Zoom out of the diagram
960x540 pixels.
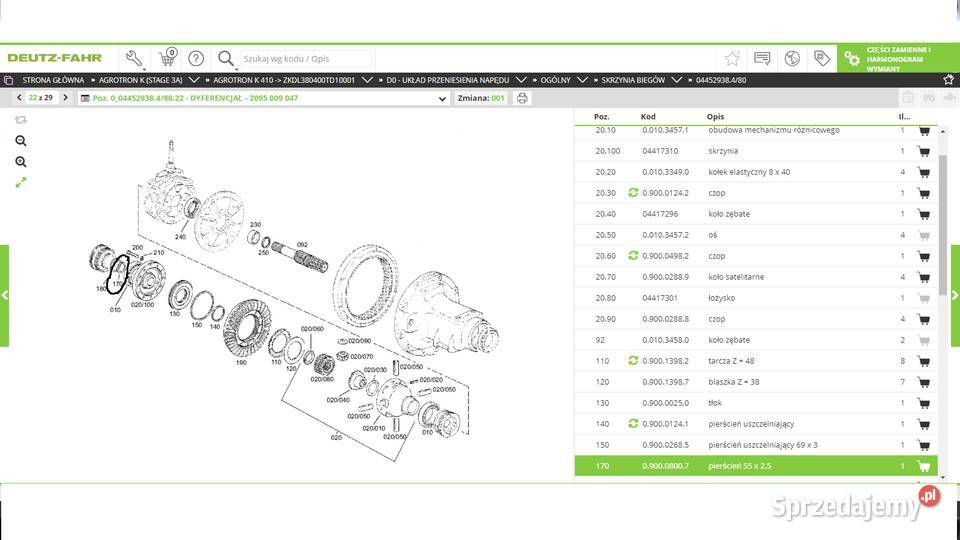21,141
